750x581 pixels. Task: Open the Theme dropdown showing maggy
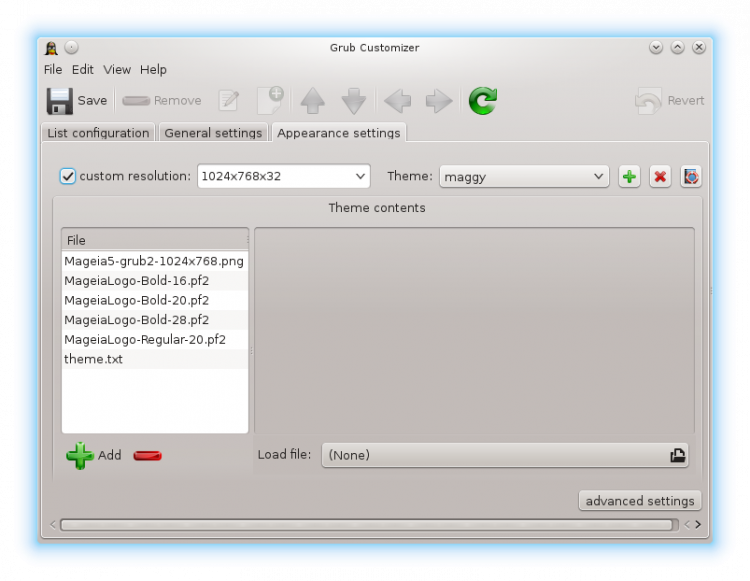(524, 176)
